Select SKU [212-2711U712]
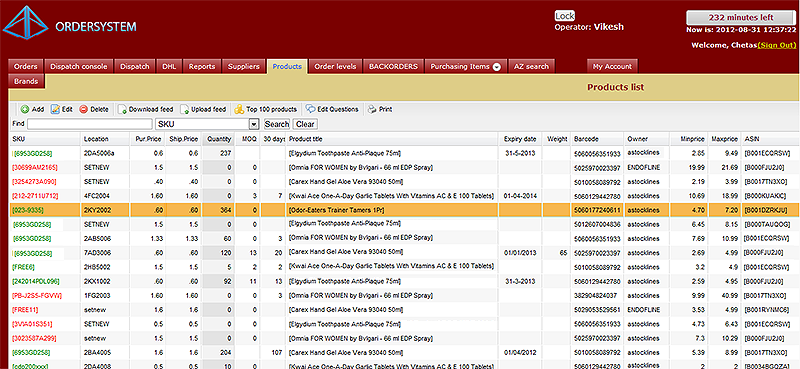Screen dimensions: 800x369 pos(35,196)
